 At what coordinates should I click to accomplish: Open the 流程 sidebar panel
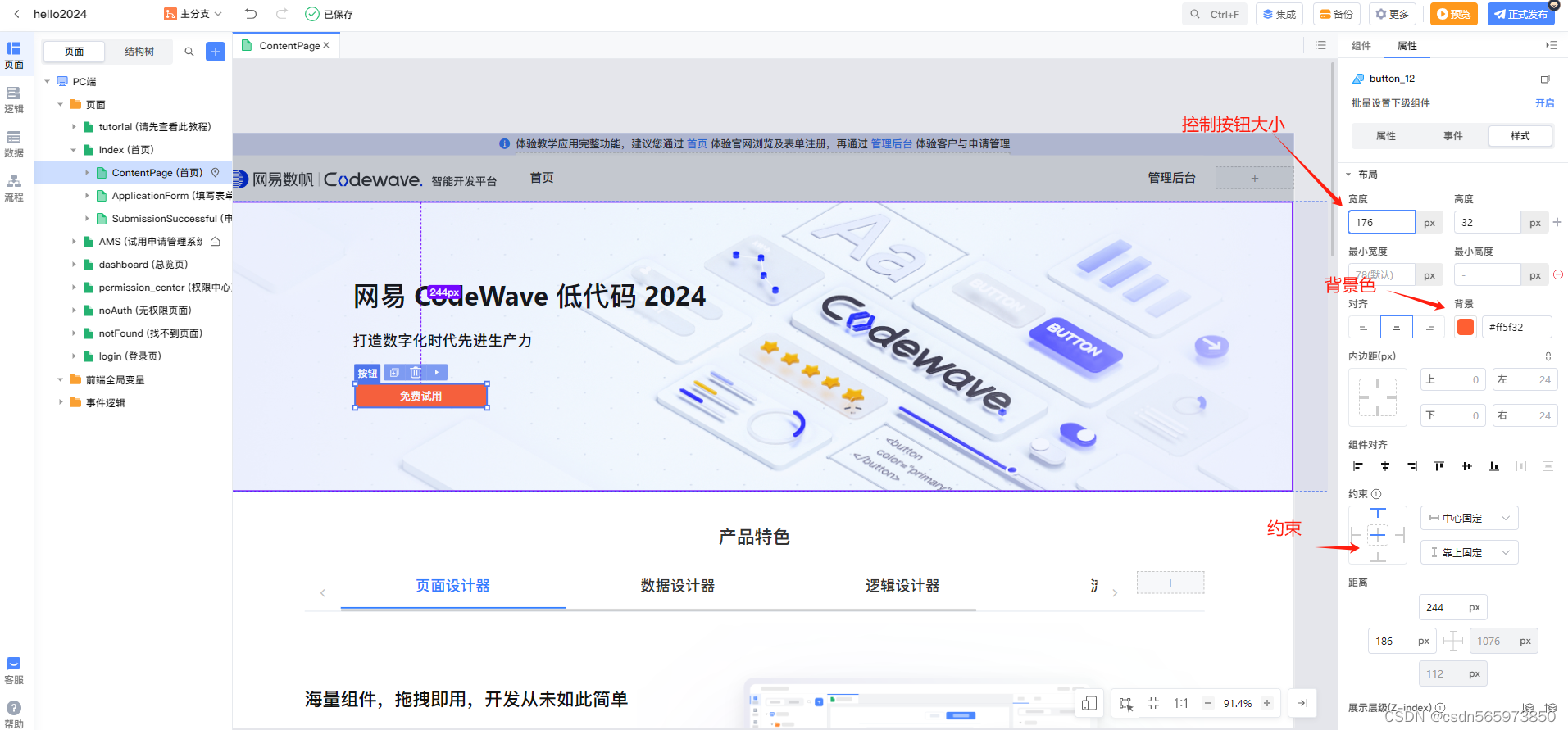pos(14,188)
